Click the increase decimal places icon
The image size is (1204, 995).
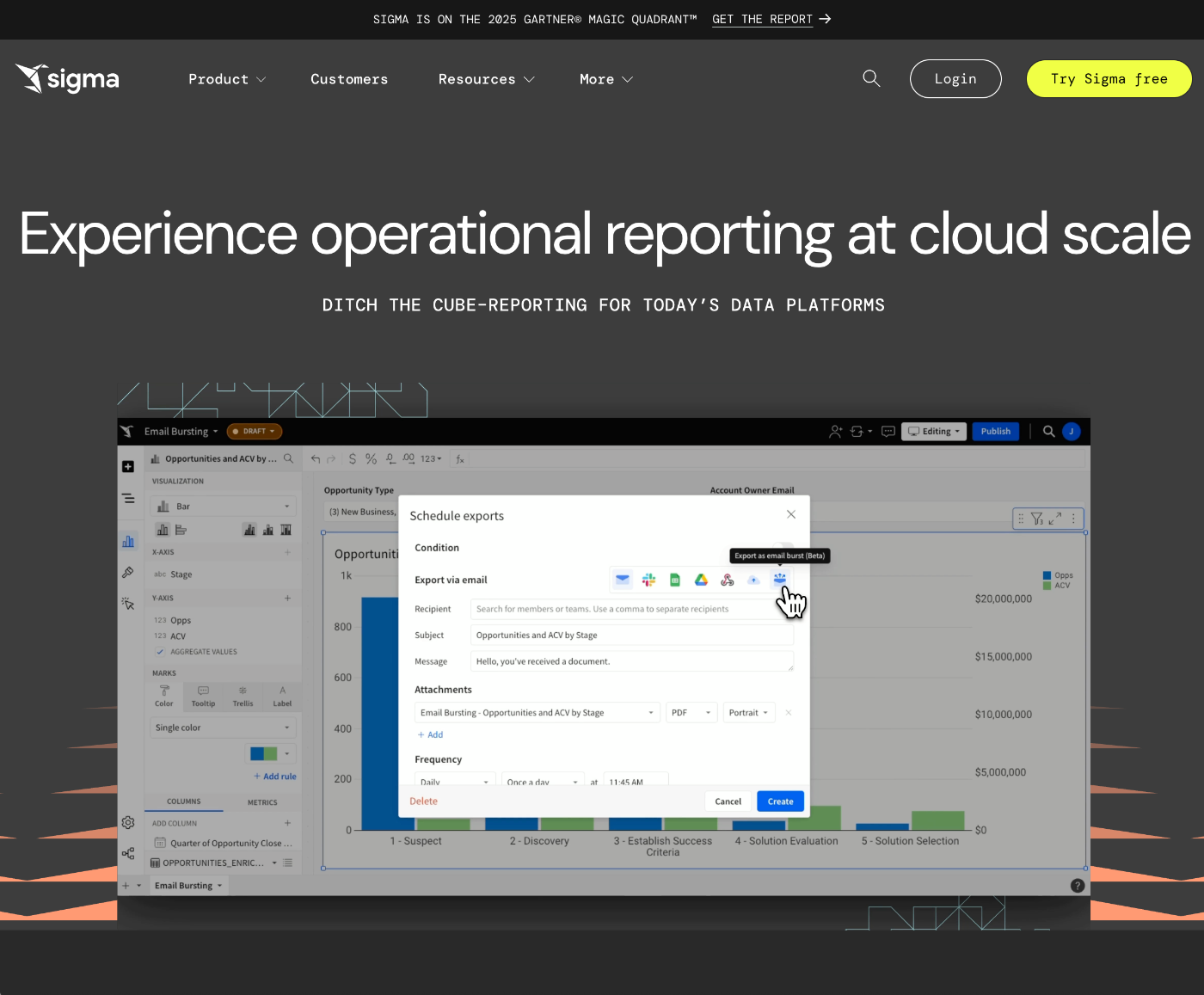(x=408, y=458)
